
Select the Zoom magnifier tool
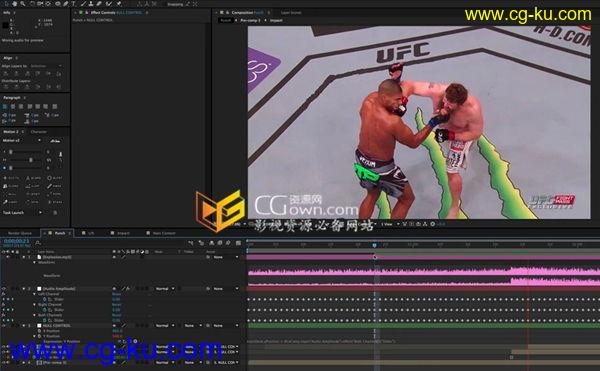(23, 4)
